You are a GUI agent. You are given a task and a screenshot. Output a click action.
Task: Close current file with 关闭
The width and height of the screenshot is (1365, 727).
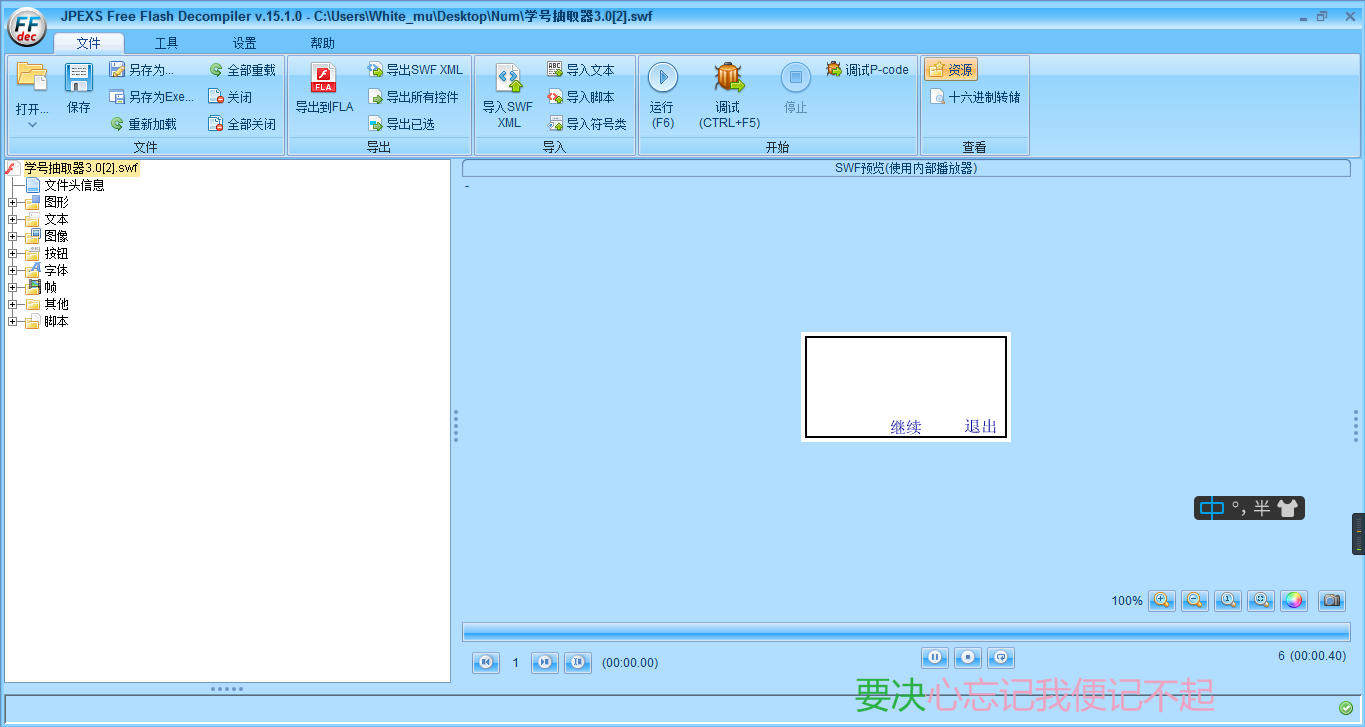click(x=230, y=97)
